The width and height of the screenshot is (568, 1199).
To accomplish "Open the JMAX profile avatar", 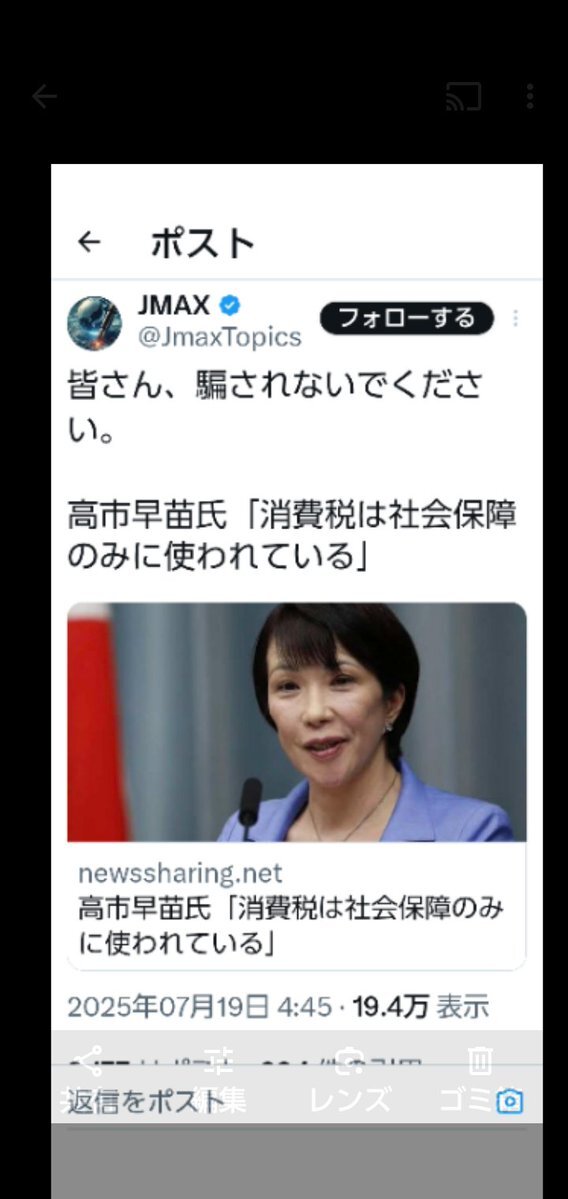I will point(95,323).
